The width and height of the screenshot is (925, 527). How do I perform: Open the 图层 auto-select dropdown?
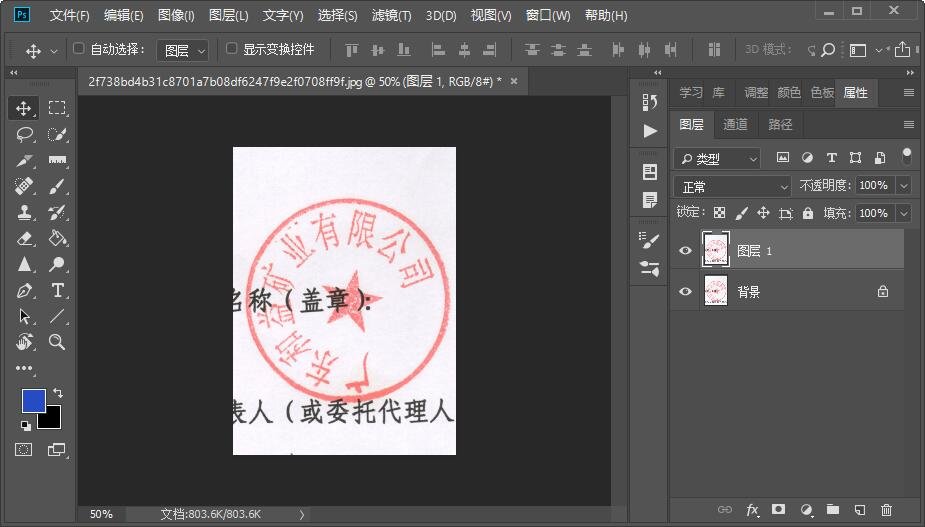click(x=182, y=51)
